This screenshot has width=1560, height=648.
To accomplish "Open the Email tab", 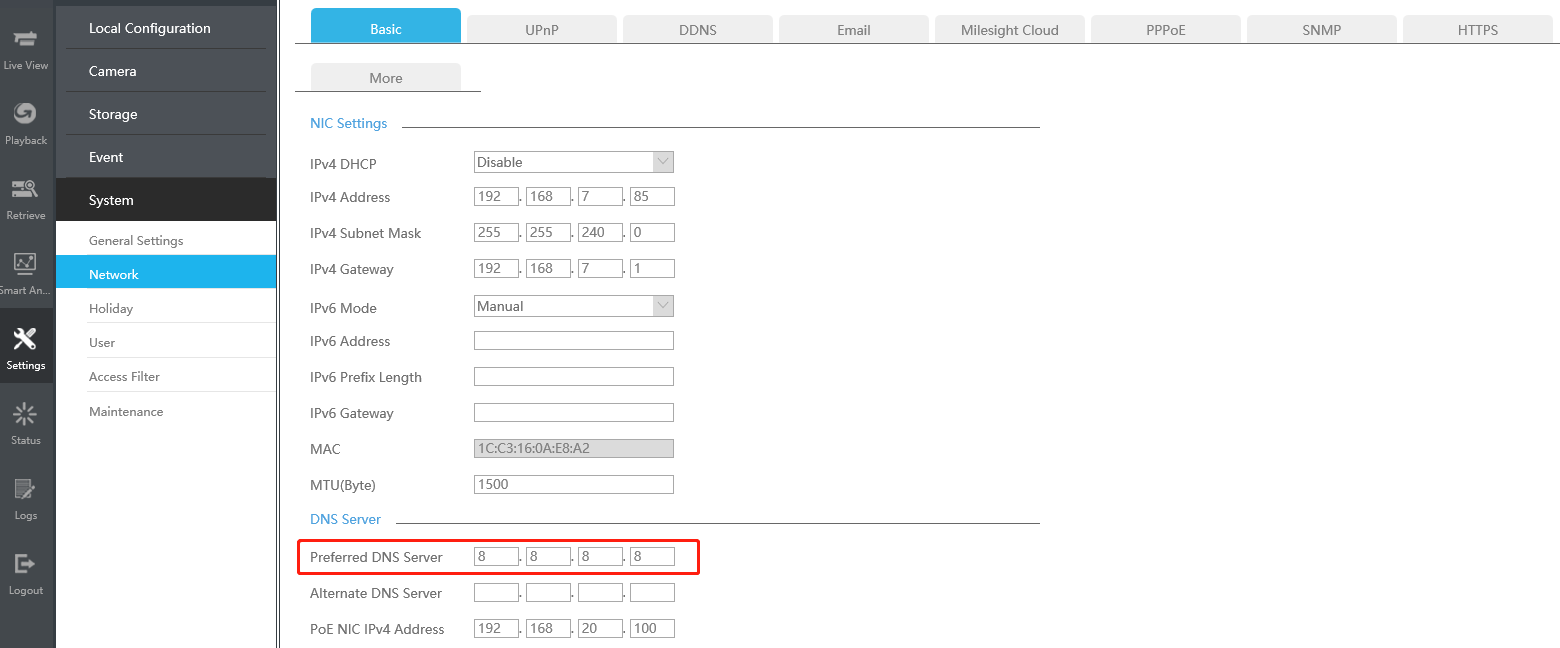I will pos(854,30).
